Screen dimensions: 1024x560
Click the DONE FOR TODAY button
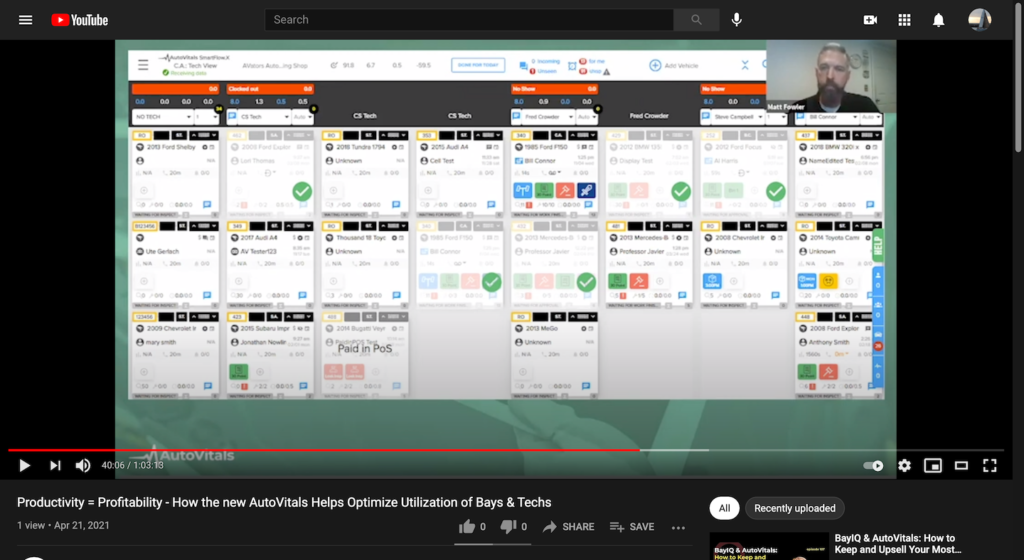click(x=478, y=65)
